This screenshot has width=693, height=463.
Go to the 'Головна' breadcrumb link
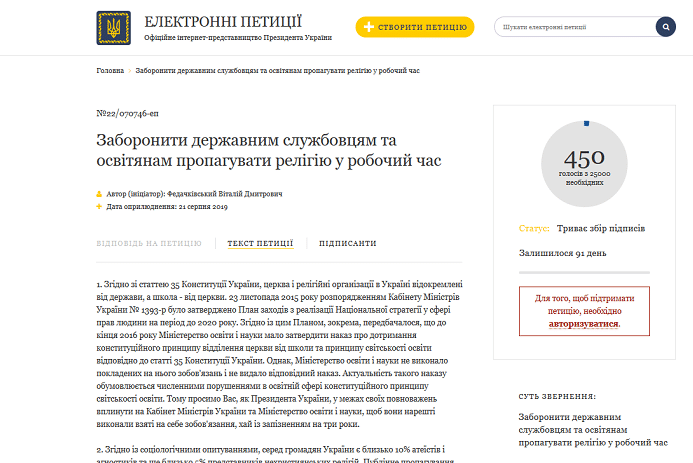pos(110,71)
